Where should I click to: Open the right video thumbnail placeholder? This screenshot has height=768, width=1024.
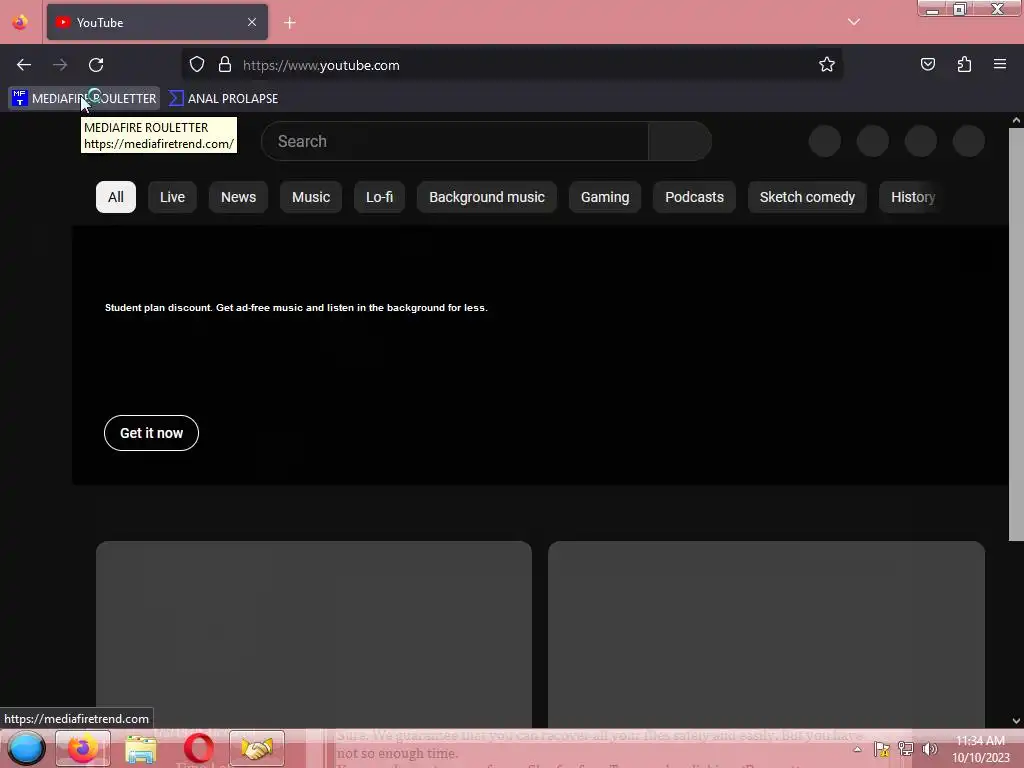(x=766, y=634)
